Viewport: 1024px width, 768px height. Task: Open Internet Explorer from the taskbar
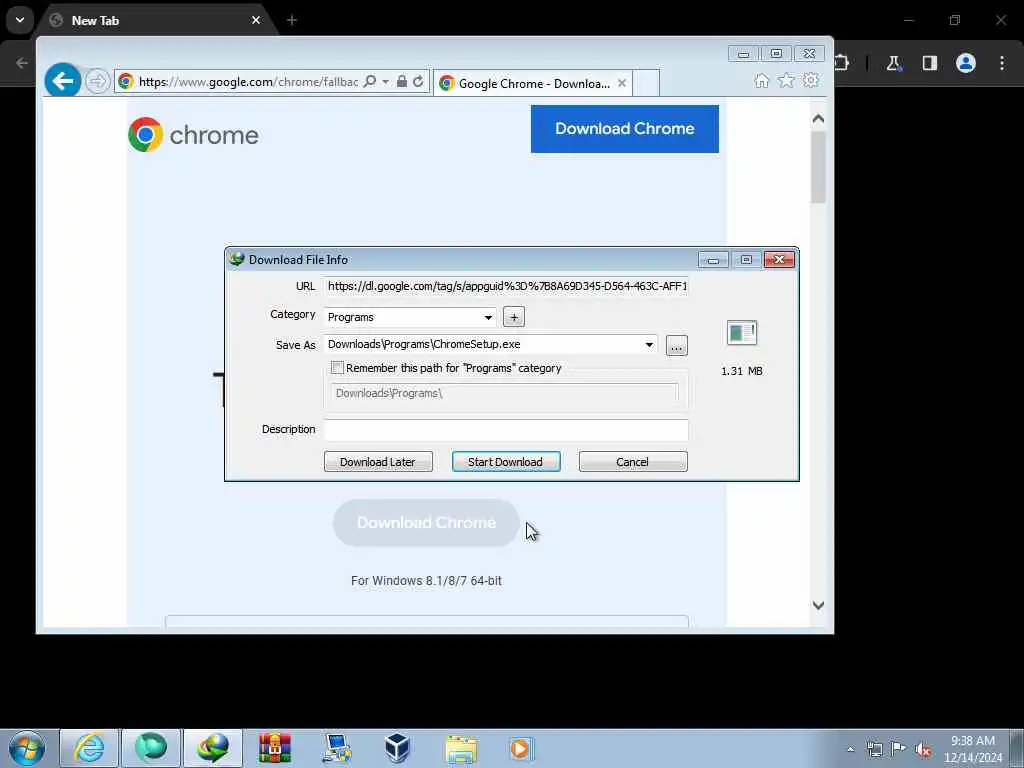tap(89, 748)
